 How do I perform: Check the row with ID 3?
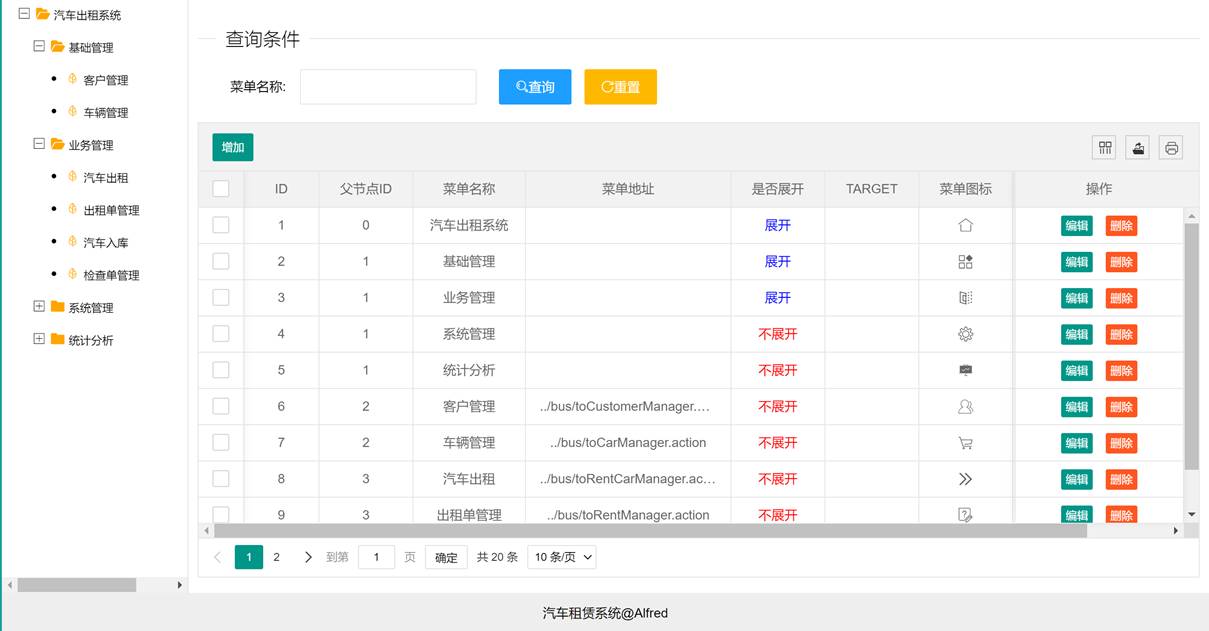click(x=221, y=298)
